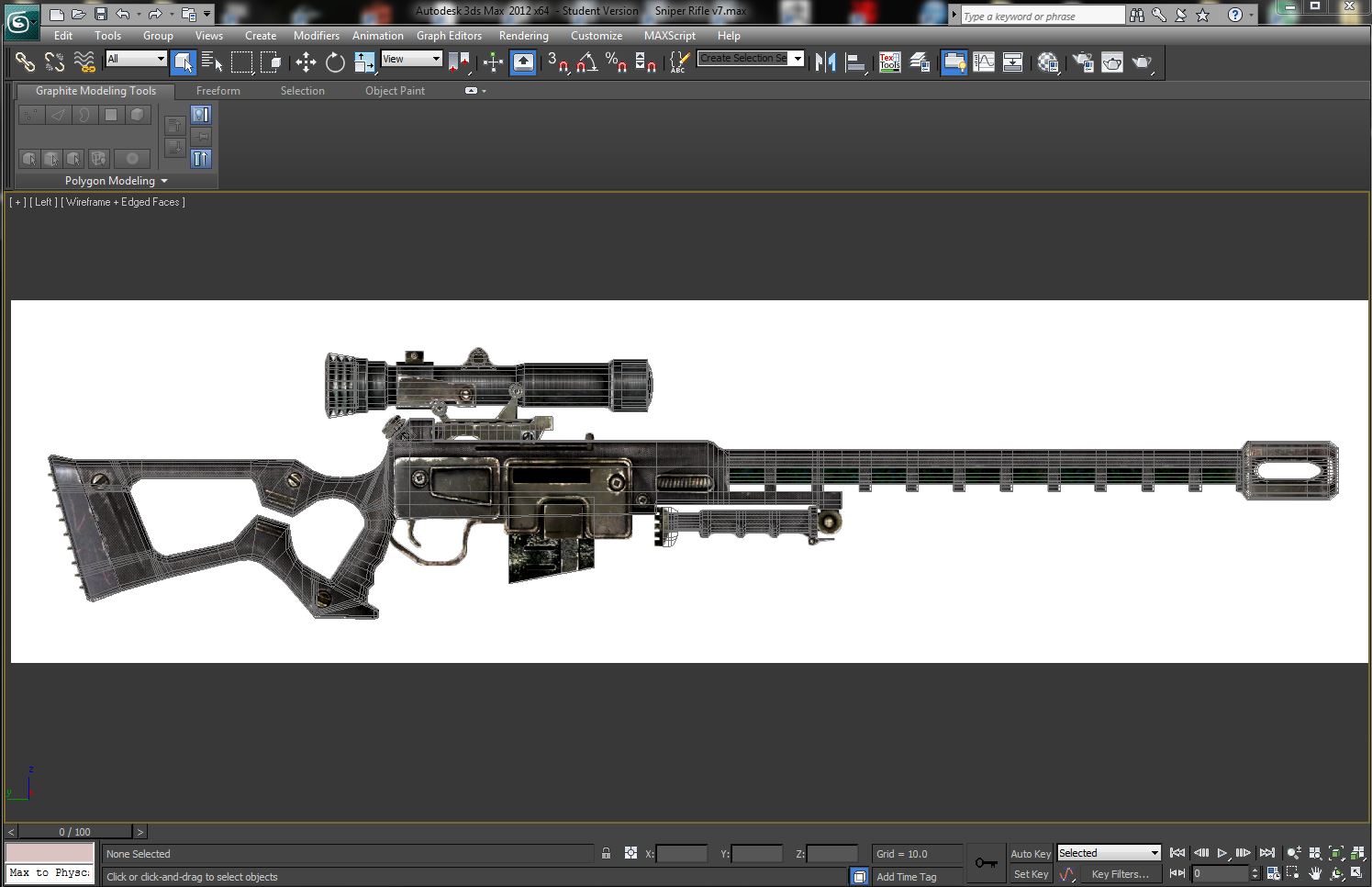Open the Selection Filter dropdown showing All
Screen dimensions: 1372x887
[x=136, y=58]
